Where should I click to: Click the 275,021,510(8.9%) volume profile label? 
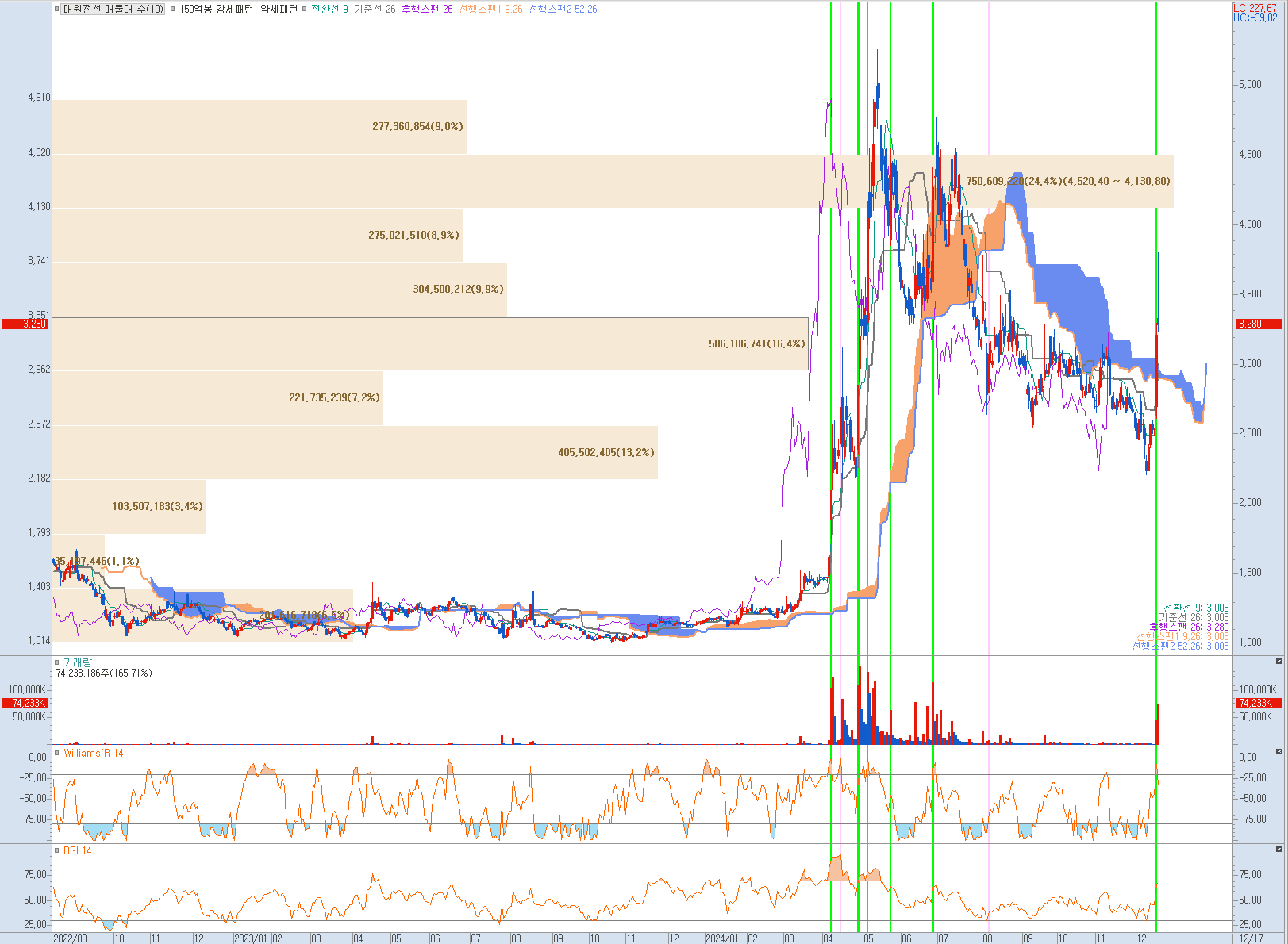coord(413,235)
